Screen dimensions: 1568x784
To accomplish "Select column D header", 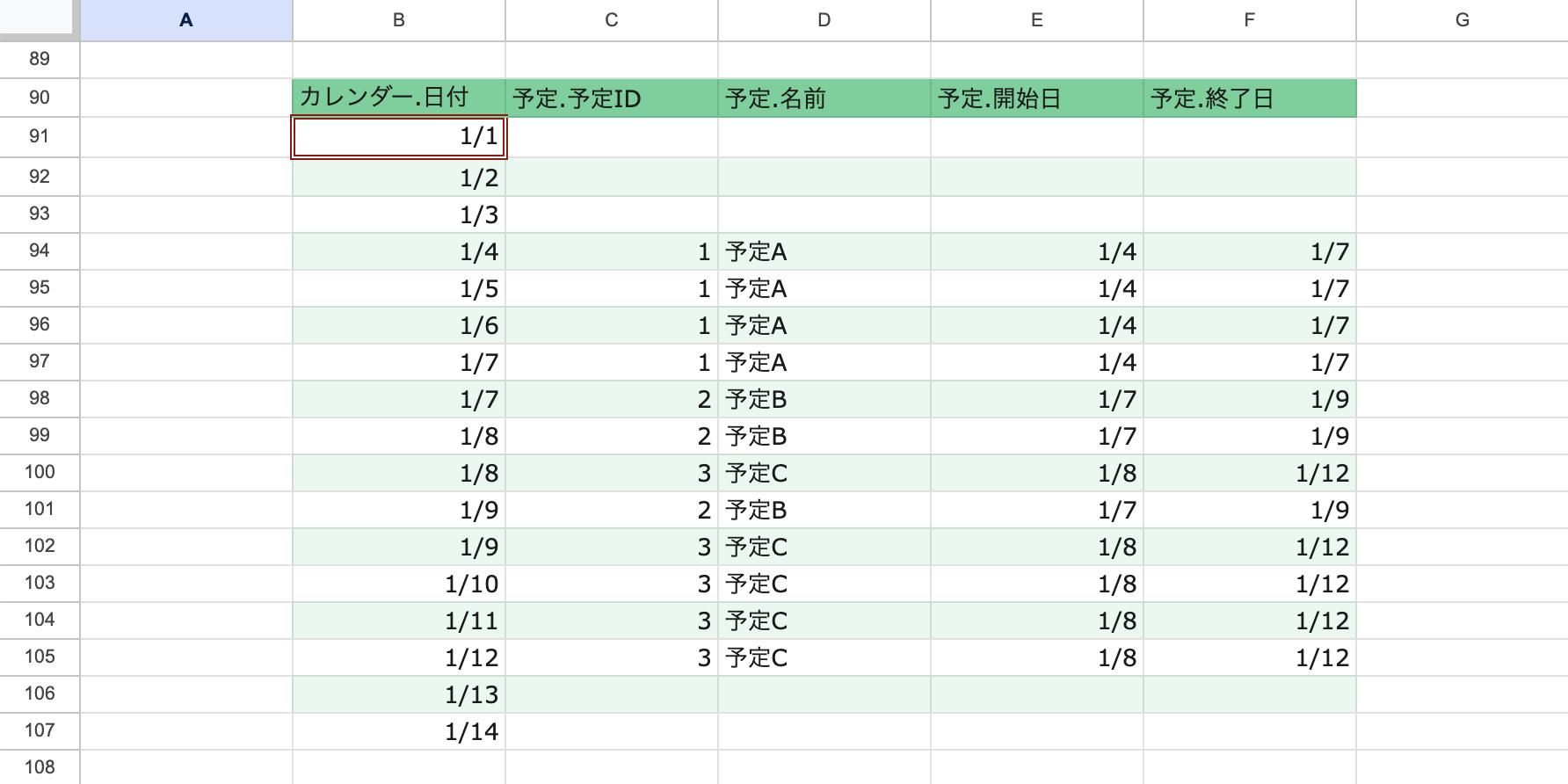I will 824,20.
